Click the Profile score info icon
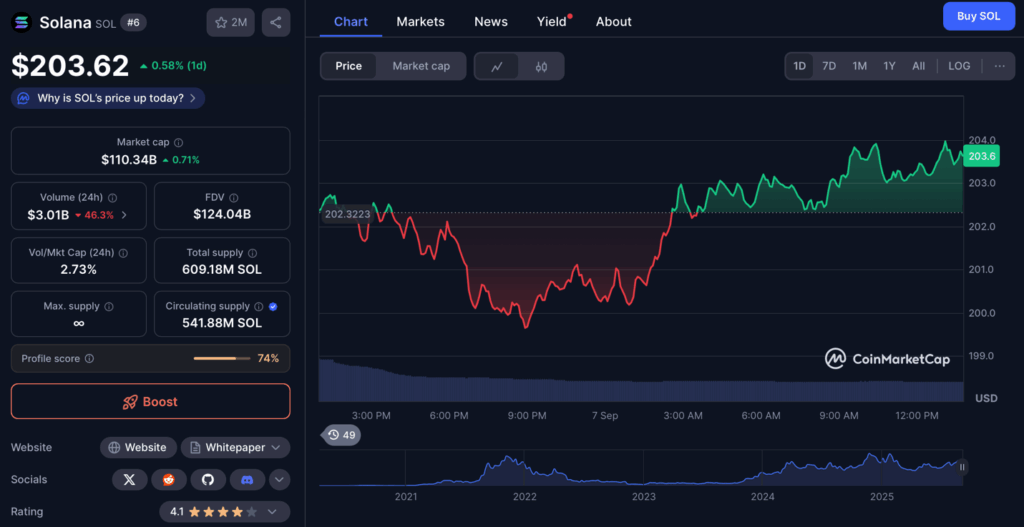 89,359
